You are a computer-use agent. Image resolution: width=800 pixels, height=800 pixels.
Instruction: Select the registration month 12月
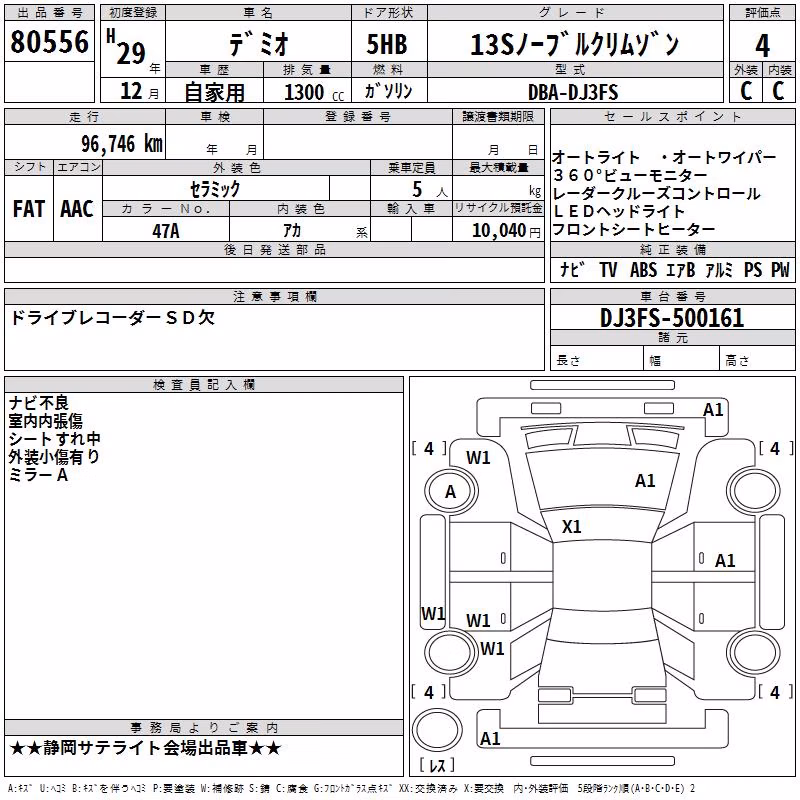140,91
